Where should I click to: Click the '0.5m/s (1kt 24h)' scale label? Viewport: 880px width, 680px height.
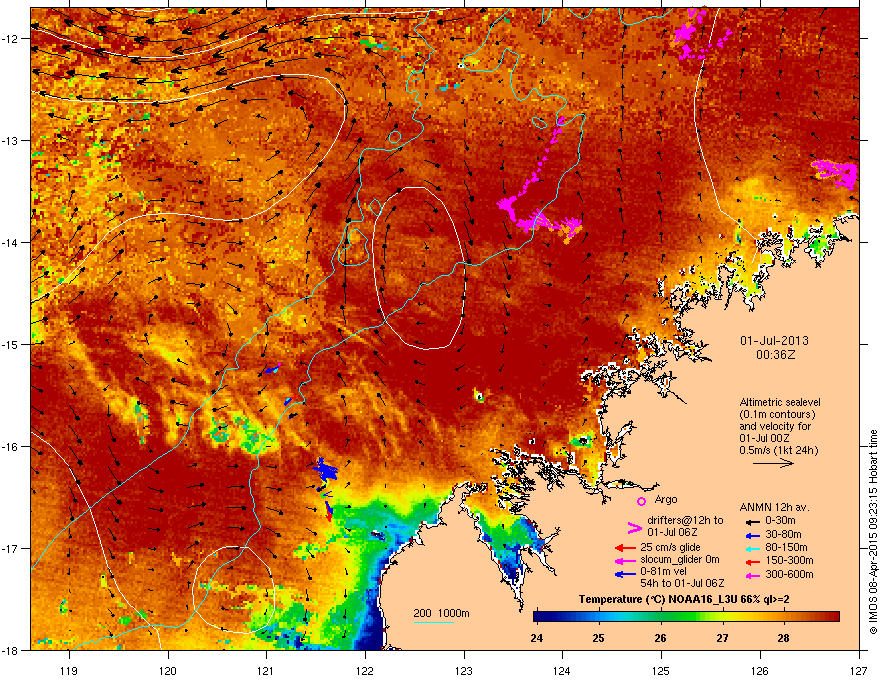778,450
